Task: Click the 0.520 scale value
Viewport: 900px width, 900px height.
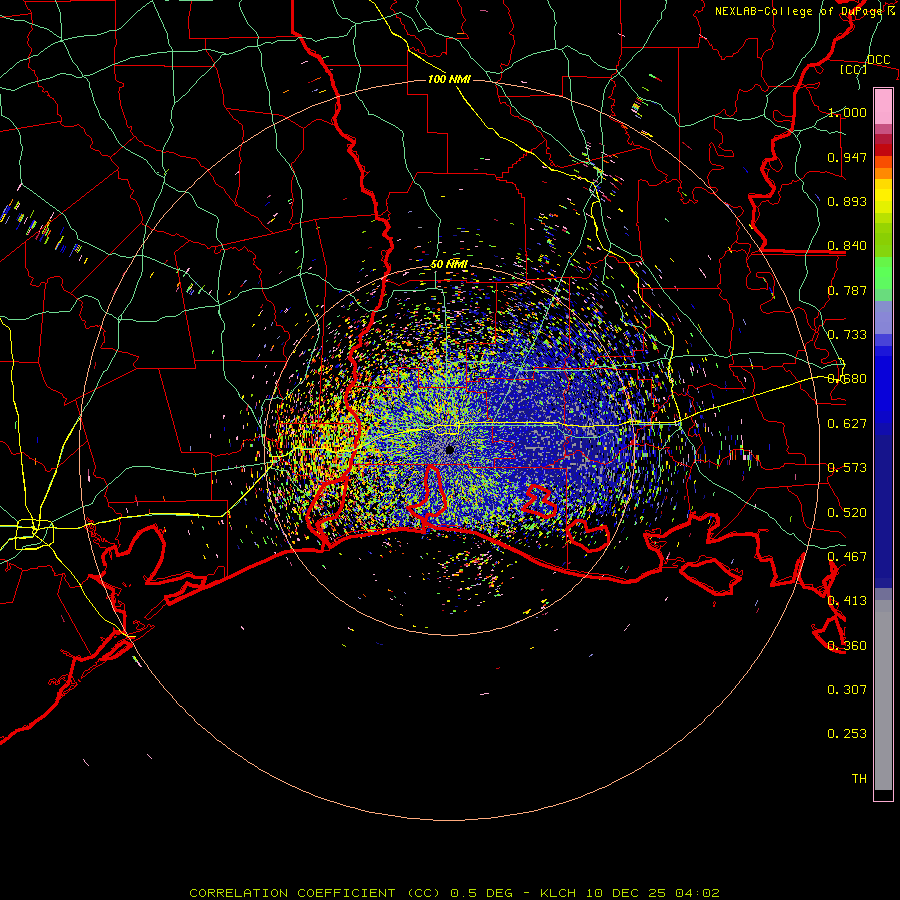Action: 847,513
